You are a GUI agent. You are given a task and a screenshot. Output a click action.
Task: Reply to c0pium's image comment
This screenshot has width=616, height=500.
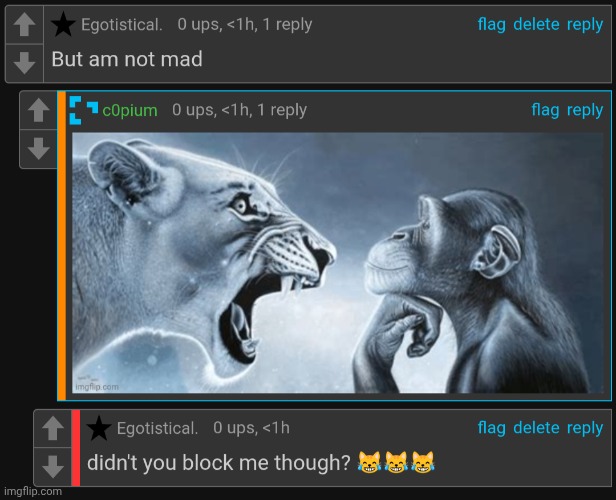click(x=585, y=110)
